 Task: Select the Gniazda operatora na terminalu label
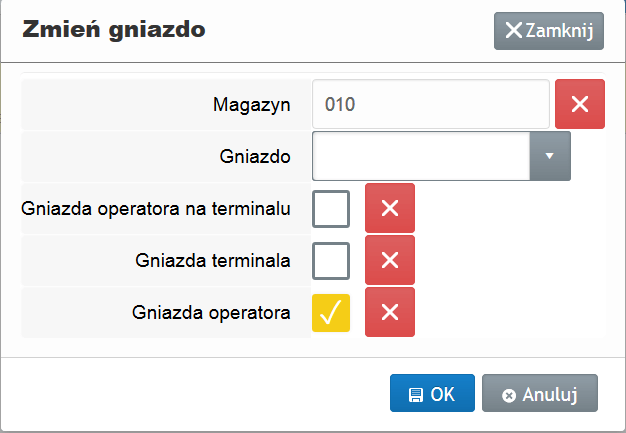point(156,208)
